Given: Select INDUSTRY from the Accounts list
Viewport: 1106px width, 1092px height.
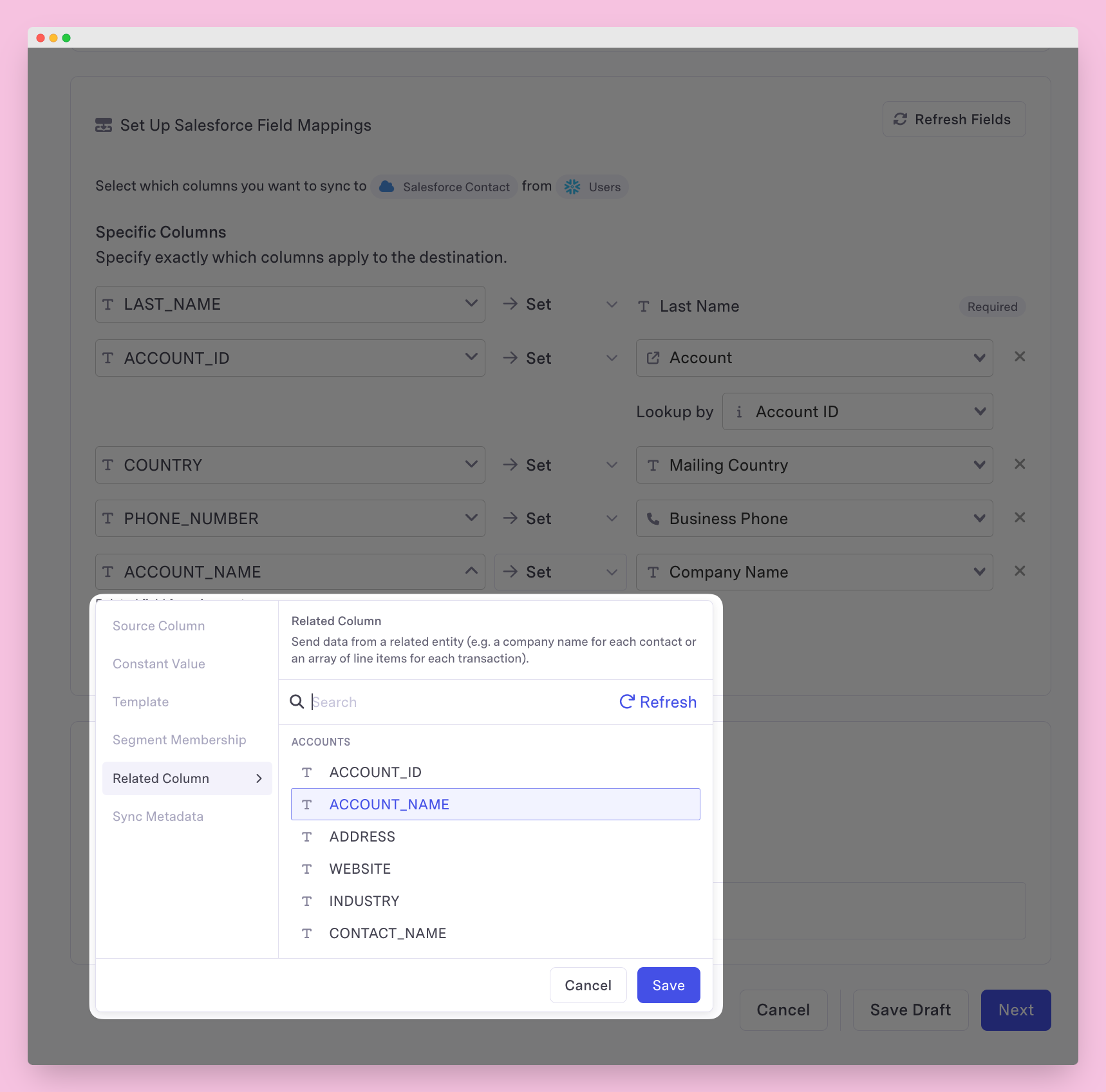Looking at the screenshot, I should click(364, 901).
